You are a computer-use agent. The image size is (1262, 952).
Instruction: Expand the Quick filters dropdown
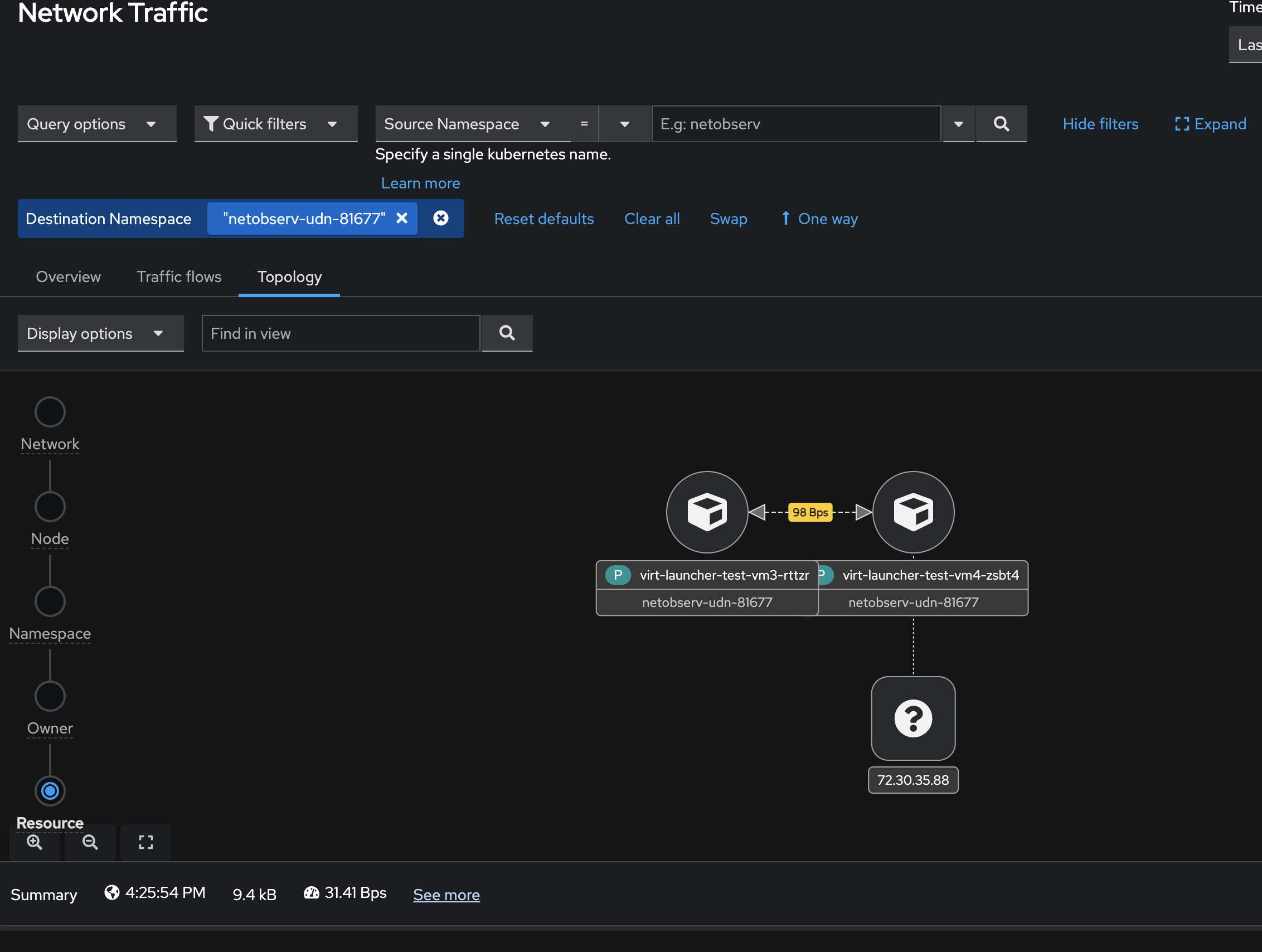point(275,124)
